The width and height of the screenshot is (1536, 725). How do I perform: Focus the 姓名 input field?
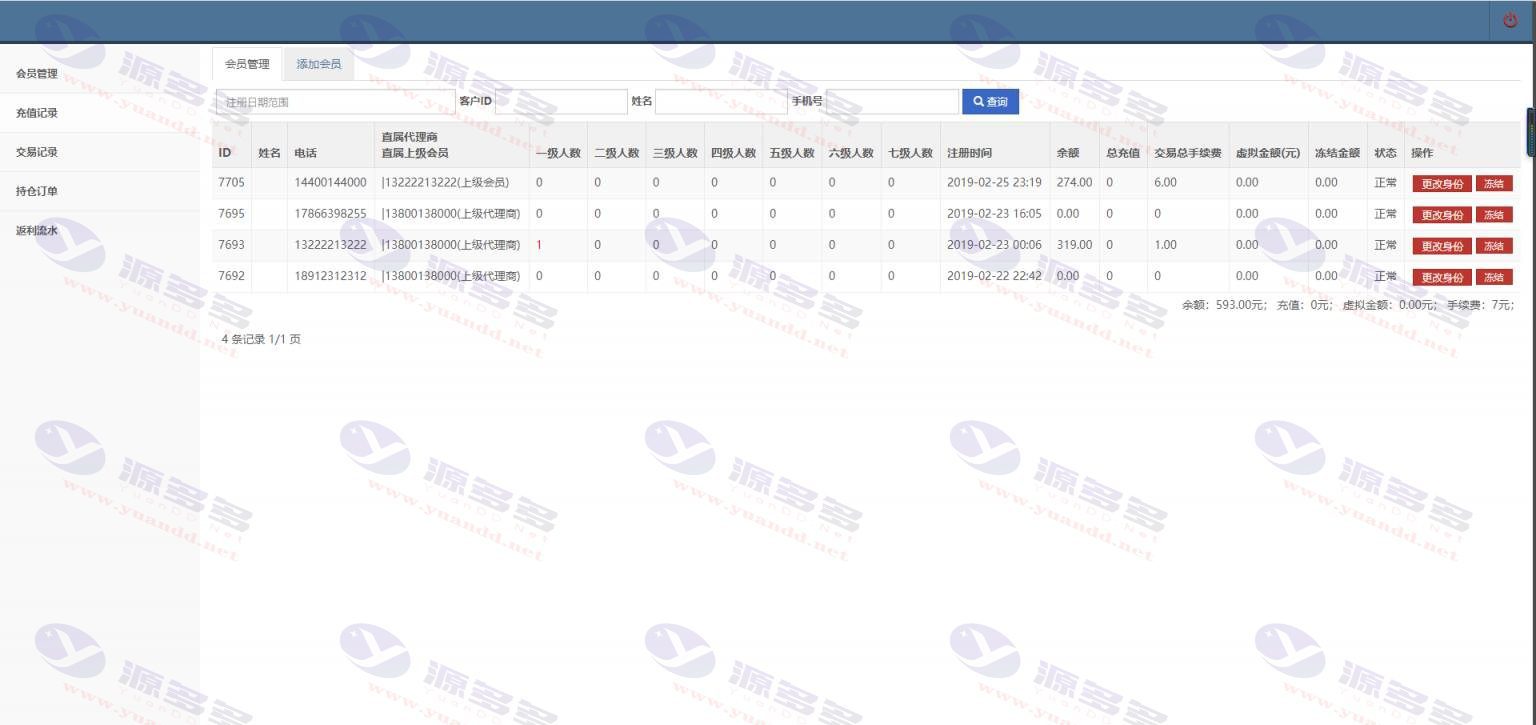point(721,102)
